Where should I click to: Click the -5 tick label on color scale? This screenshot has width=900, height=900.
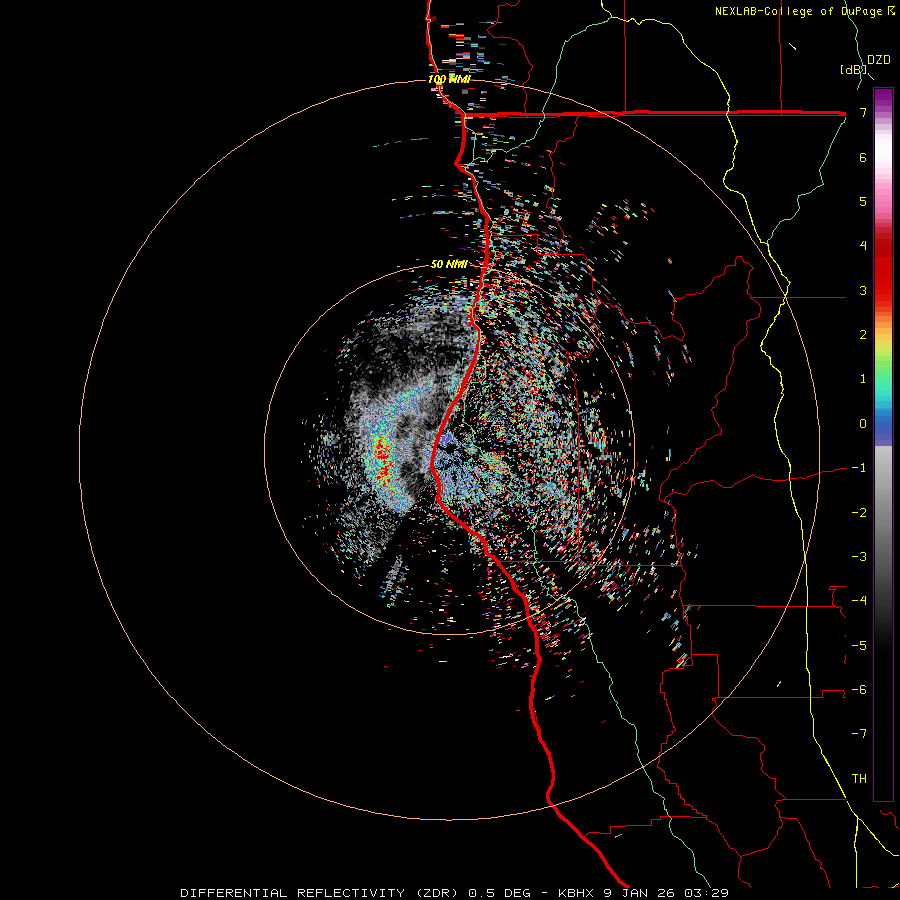point(859,646)
